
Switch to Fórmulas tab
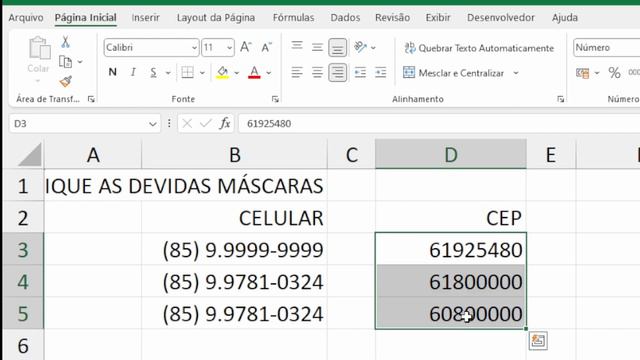coord(293,18)
